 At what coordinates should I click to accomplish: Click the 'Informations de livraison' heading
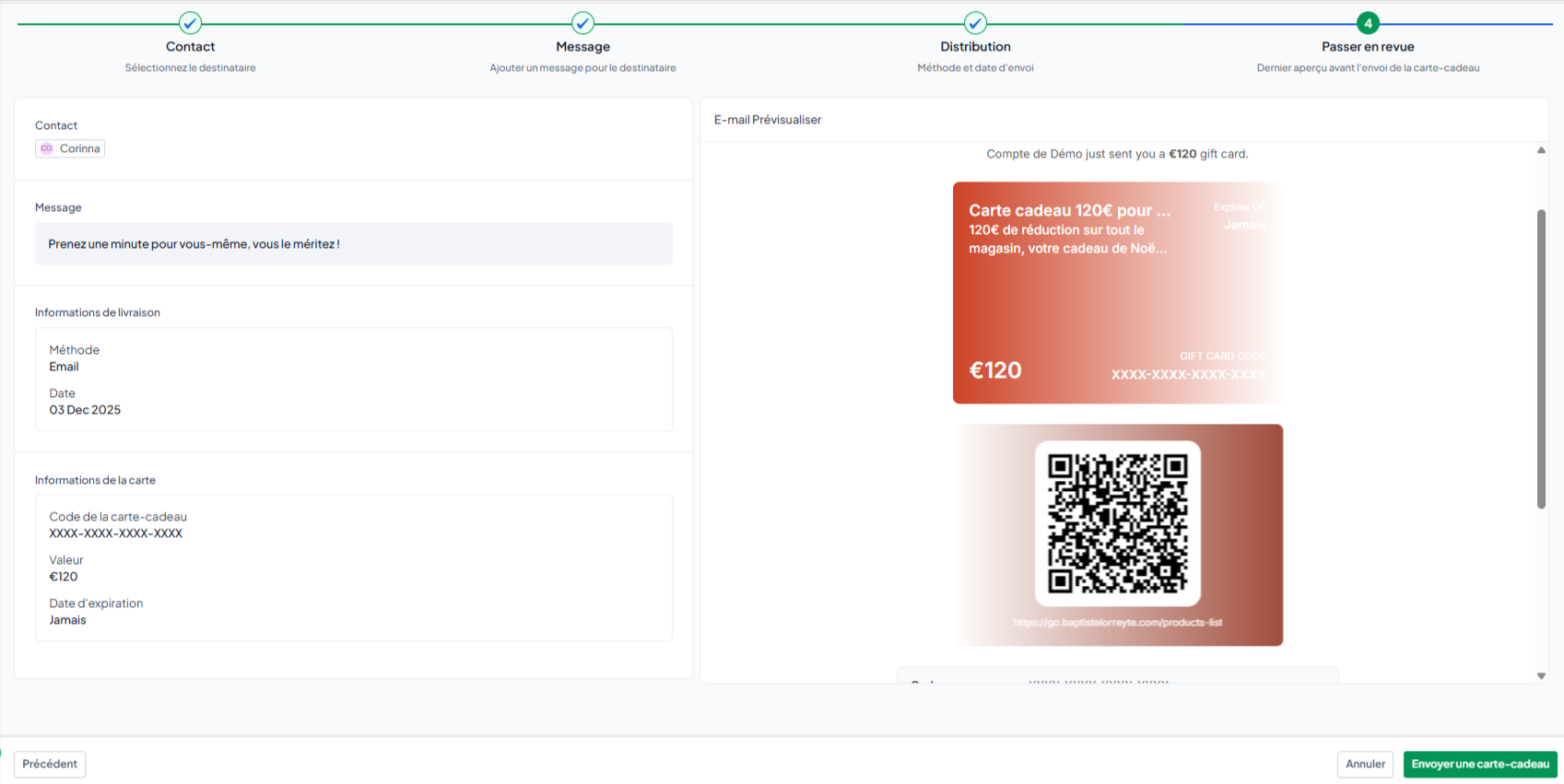click(x=98, y=312)
